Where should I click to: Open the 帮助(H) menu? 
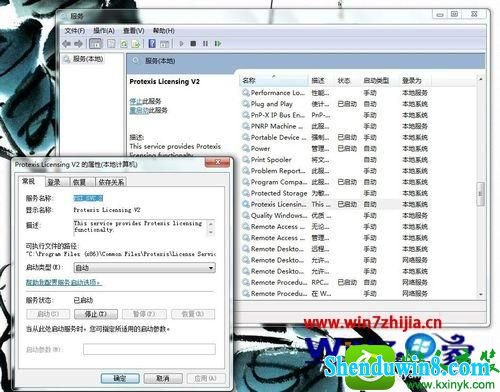(x=164, y=31)
